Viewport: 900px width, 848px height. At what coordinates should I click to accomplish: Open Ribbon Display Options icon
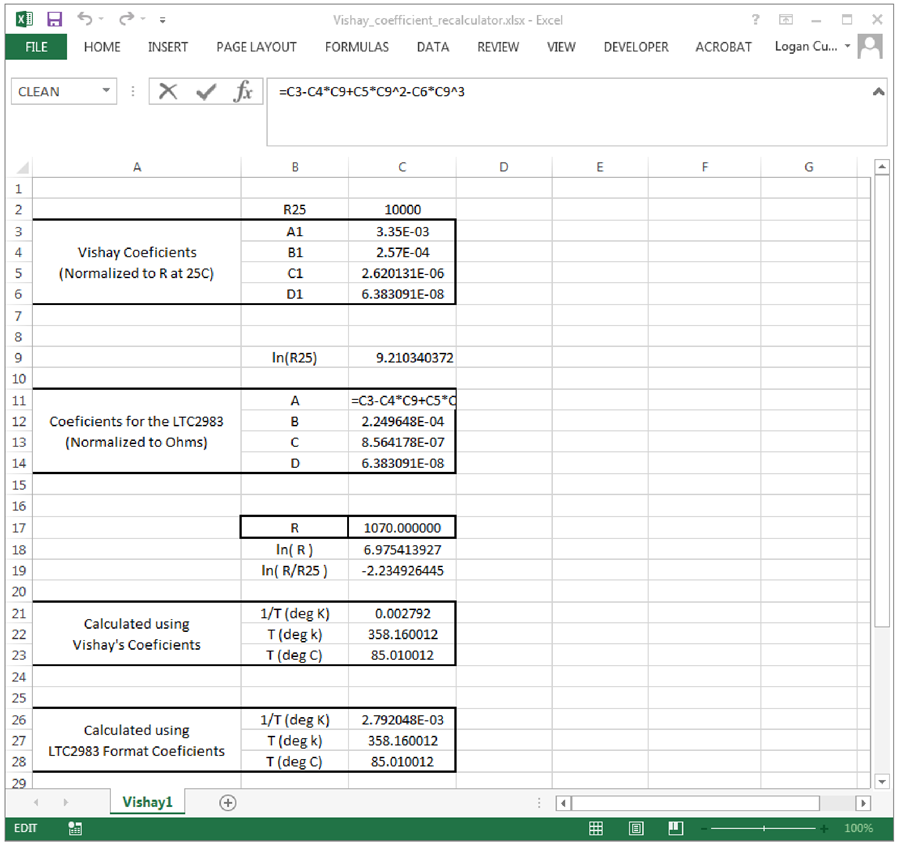[x=786, y=20]
